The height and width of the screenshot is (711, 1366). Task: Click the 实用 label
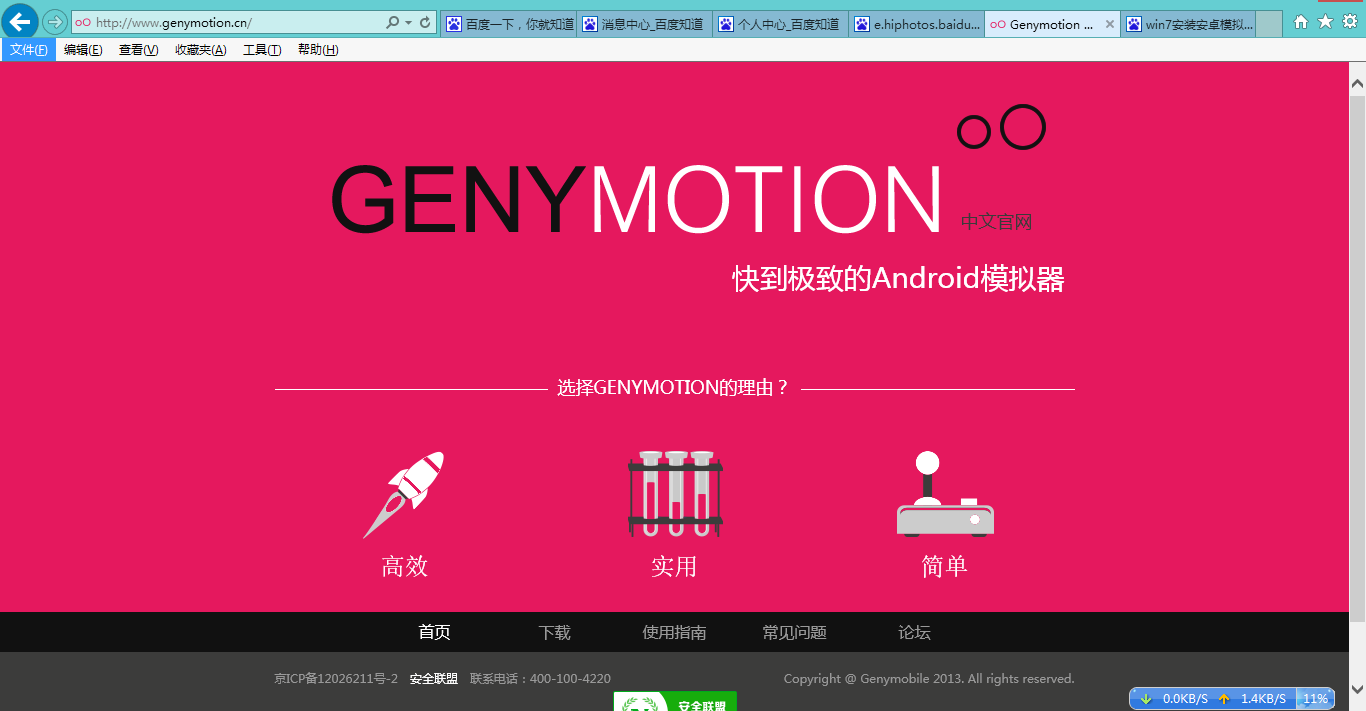pyautogui.click(x=674, y=567)
